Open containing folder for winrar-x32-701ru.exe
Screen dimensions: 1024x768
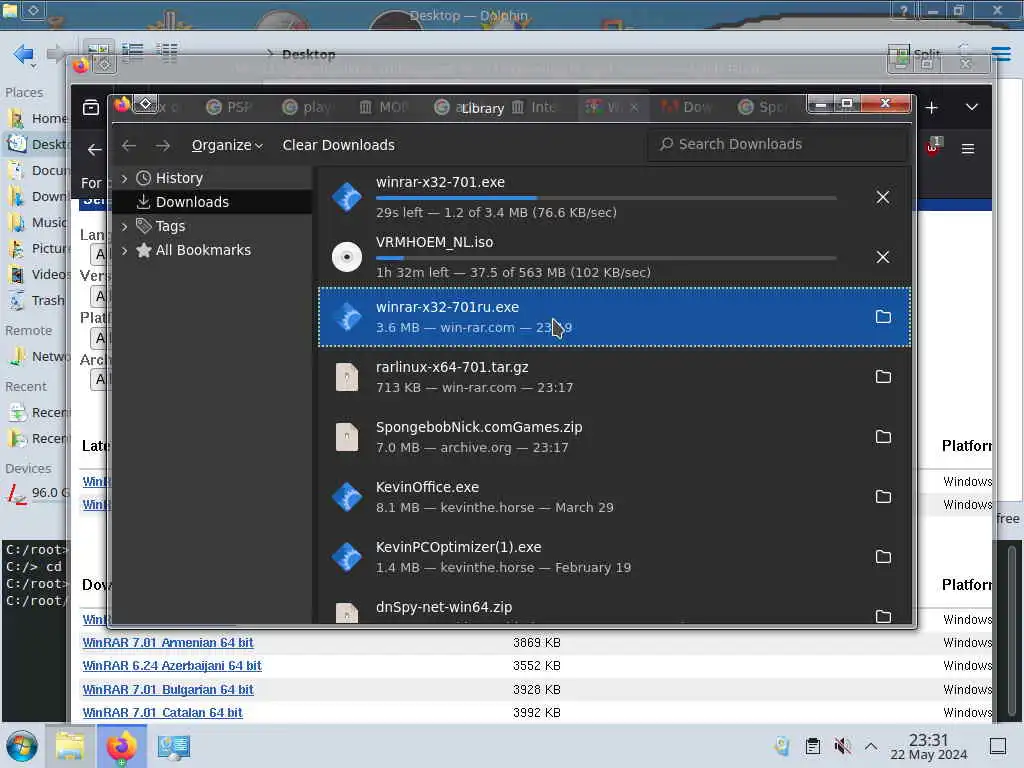coord(883,317)
